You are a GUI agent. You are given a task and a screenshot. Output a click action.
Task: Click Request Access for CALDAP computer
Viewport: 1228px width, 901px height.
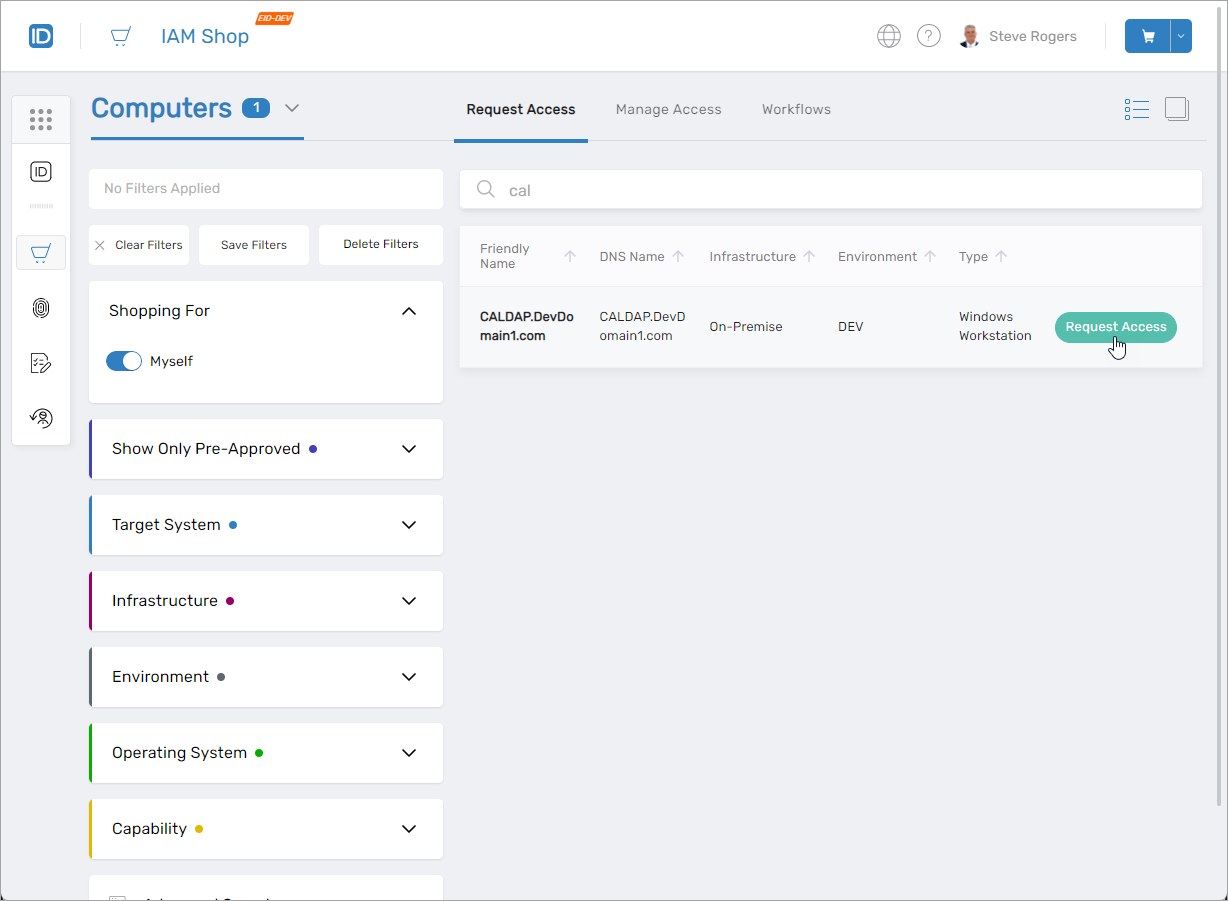pyautogui.click(x=1115, y=327)
